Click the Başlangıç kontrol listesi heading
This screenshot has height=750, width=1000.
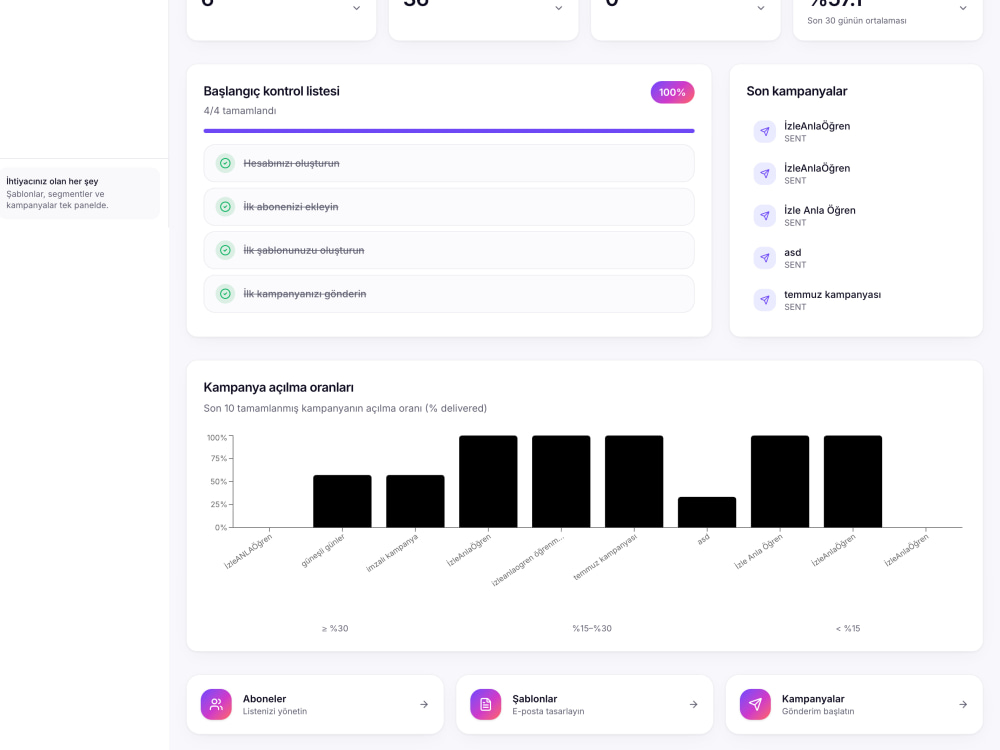[x=272, y=91]
